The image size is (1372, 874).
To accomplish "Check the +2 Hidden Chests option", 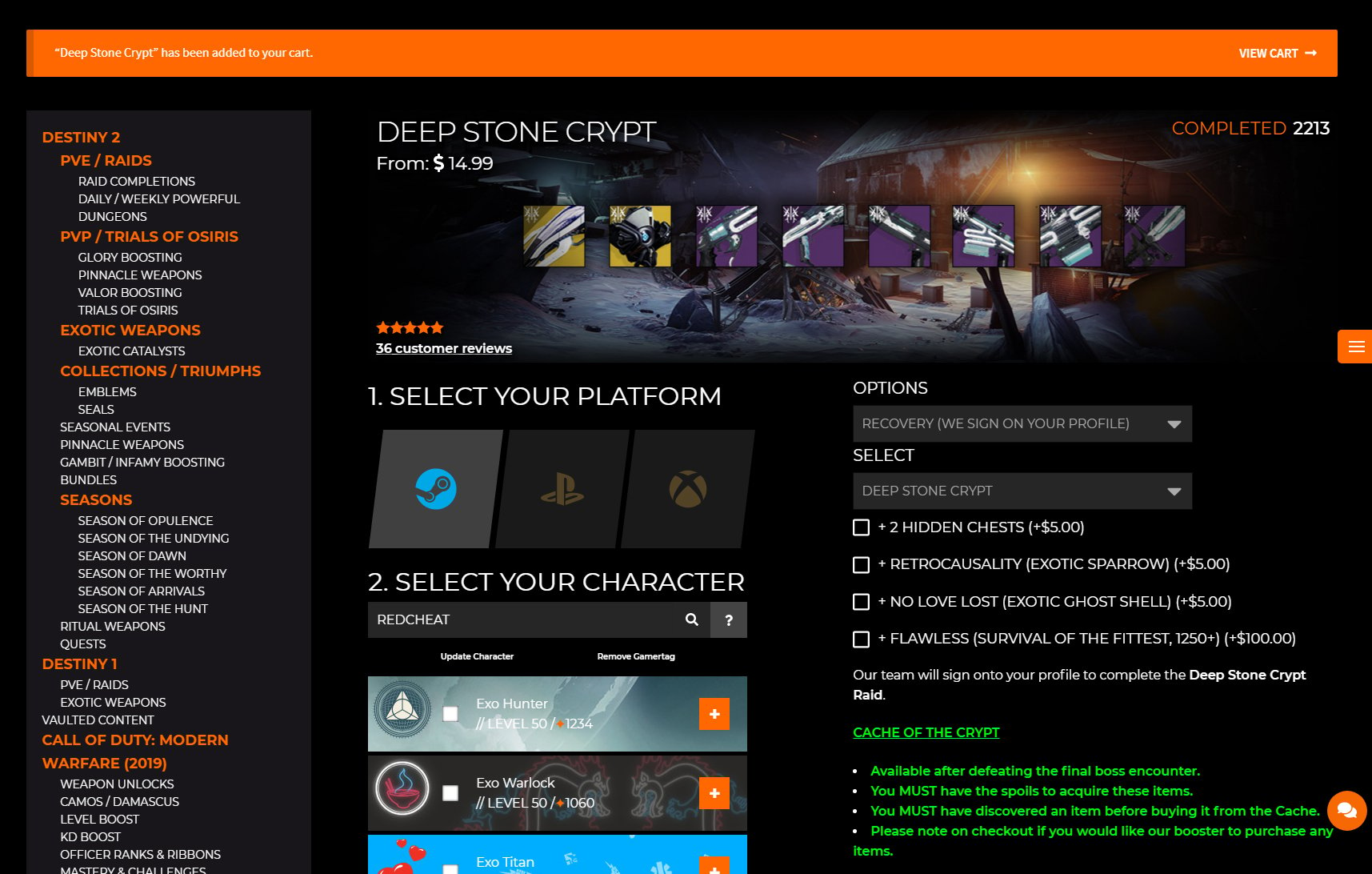I will (861, 527).
